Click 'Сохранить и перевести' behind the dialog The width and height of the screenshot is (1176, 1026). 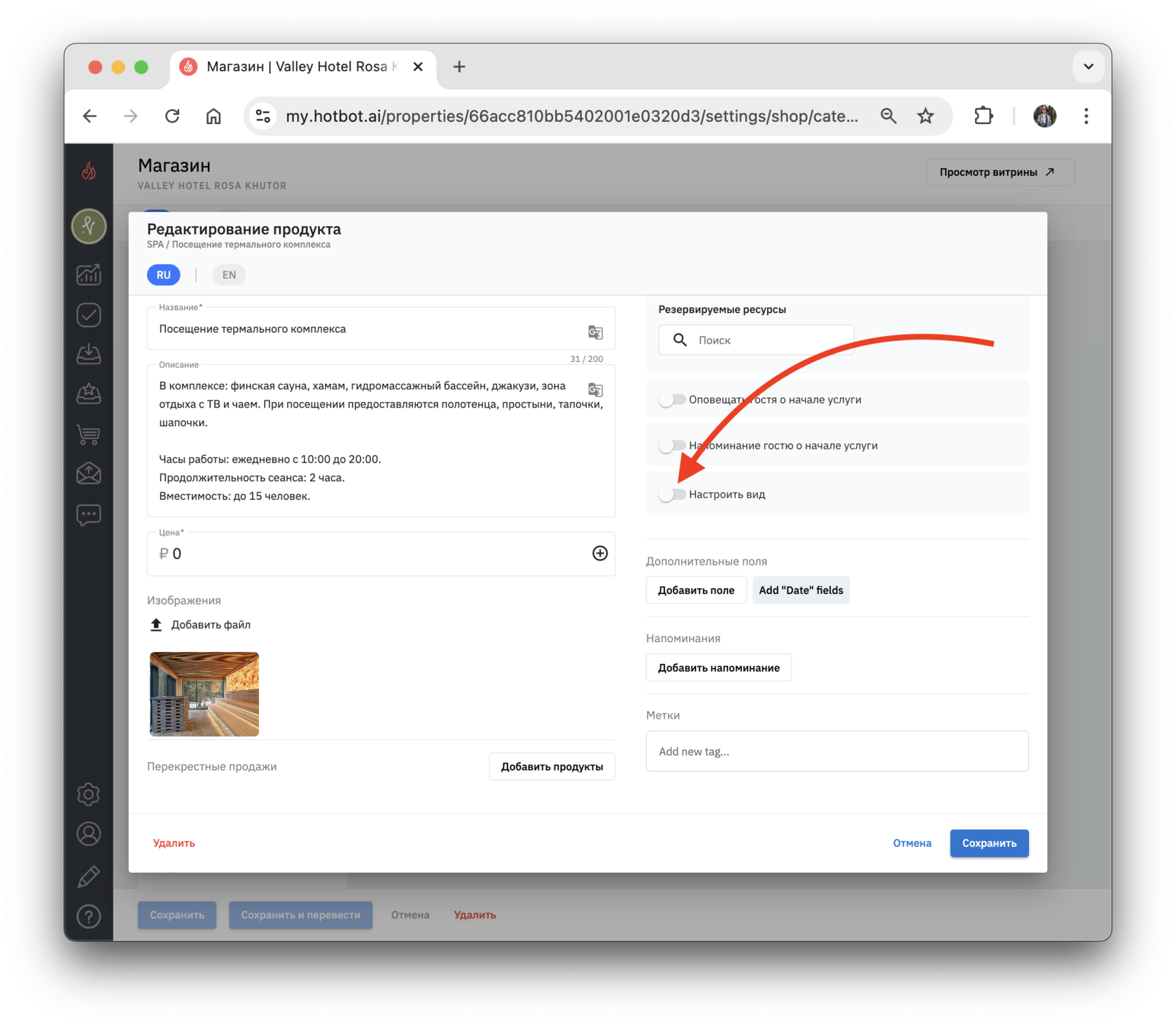pyautogui.click(x=300, y=915)
